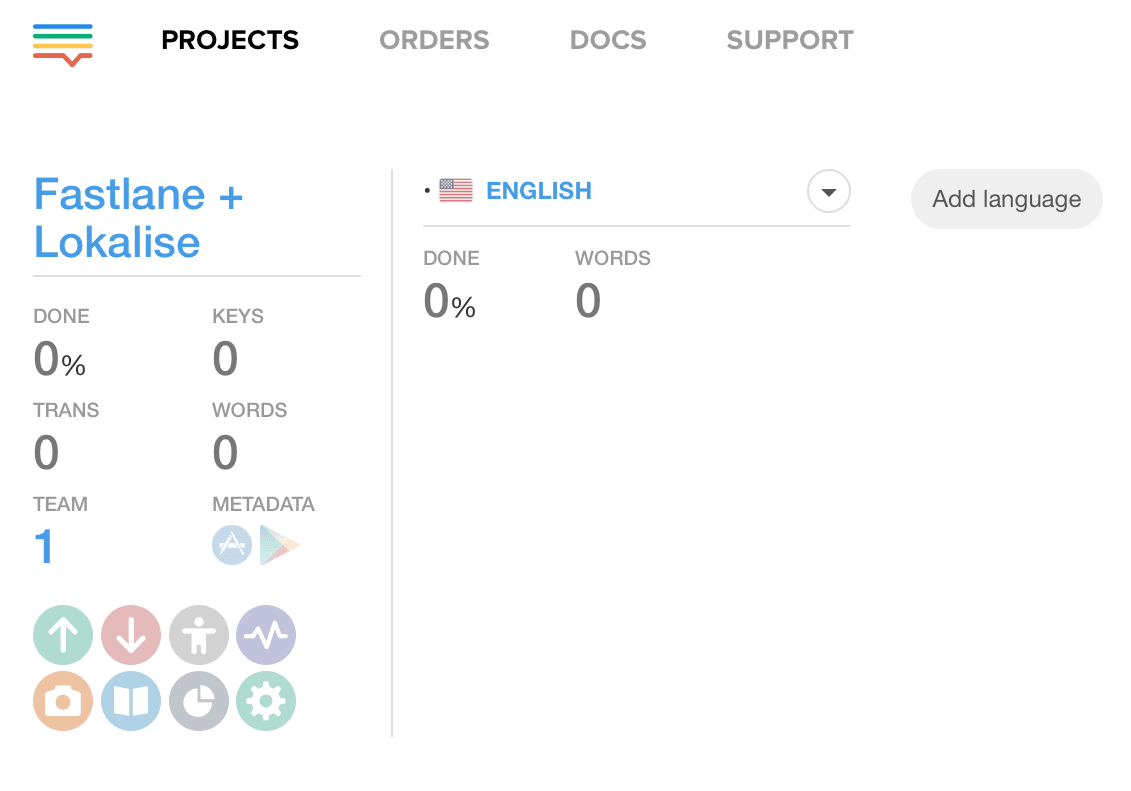1131x791 pixels.
Task: Open project settings gear icon
Action: 266,701
